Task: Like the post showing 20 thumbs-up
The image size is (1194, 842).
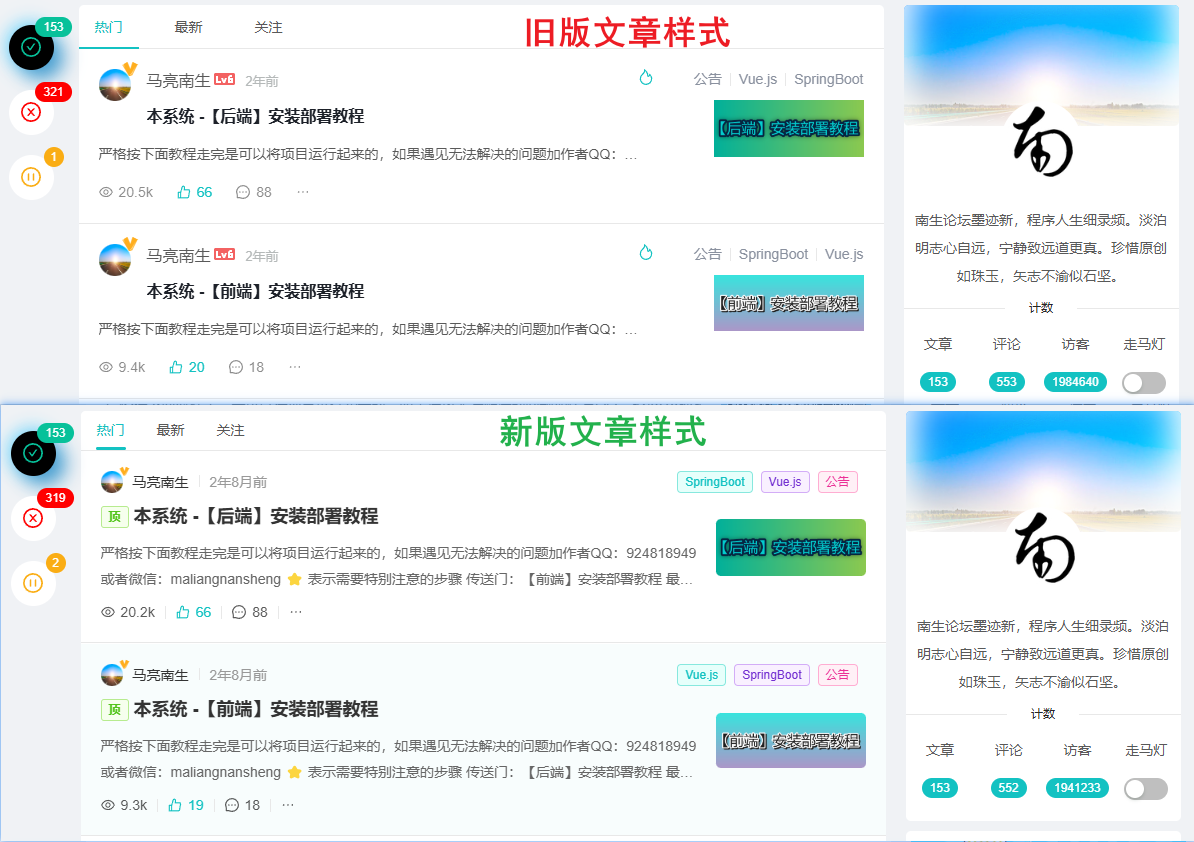Action: 176,367
